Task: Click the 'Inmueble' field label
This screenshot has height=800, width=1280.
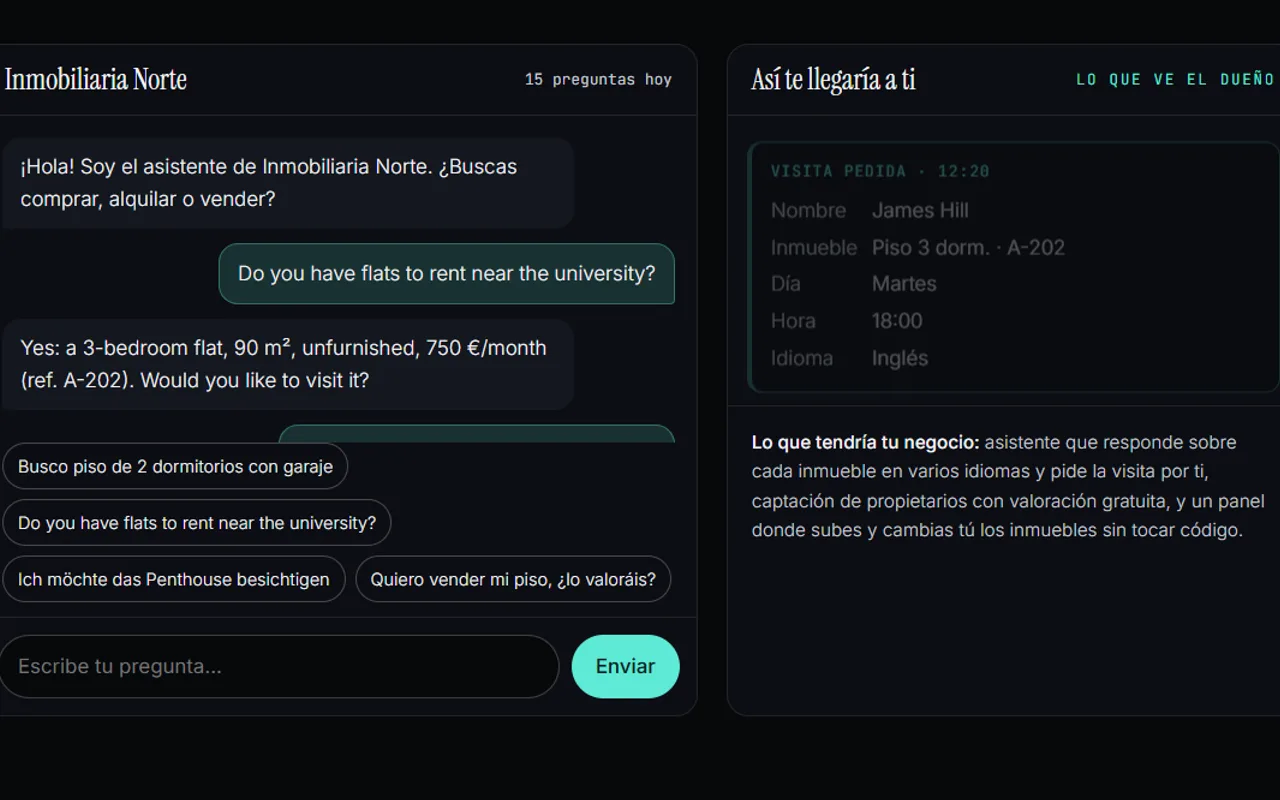Action: 814,247
